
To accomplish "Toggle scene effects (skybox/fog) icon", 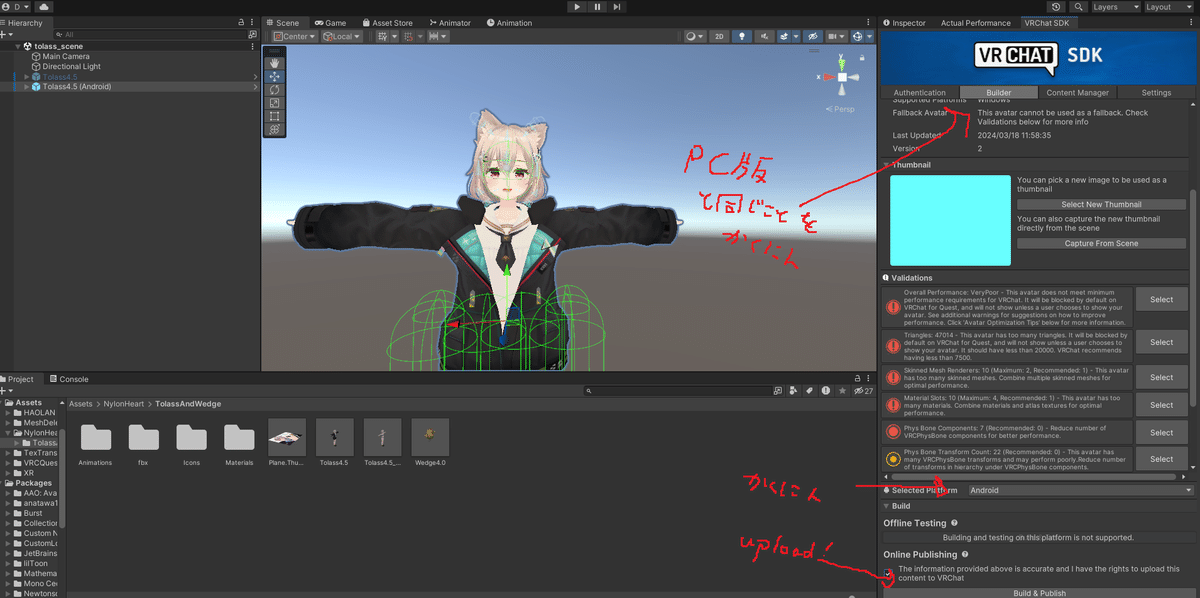I will pyautogui.click(x=786, y=36).
